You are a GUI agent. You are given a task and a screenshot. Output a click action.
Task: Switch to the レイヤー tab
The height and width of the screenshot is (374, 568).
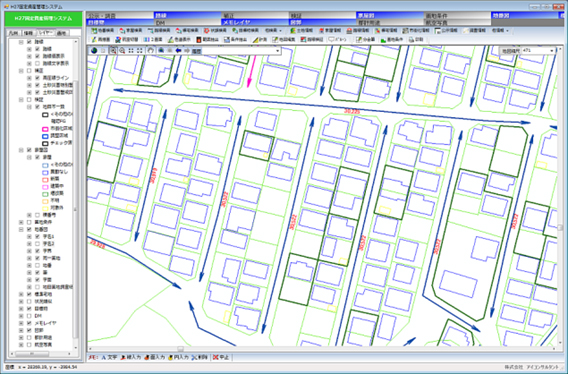click(46, 33)
